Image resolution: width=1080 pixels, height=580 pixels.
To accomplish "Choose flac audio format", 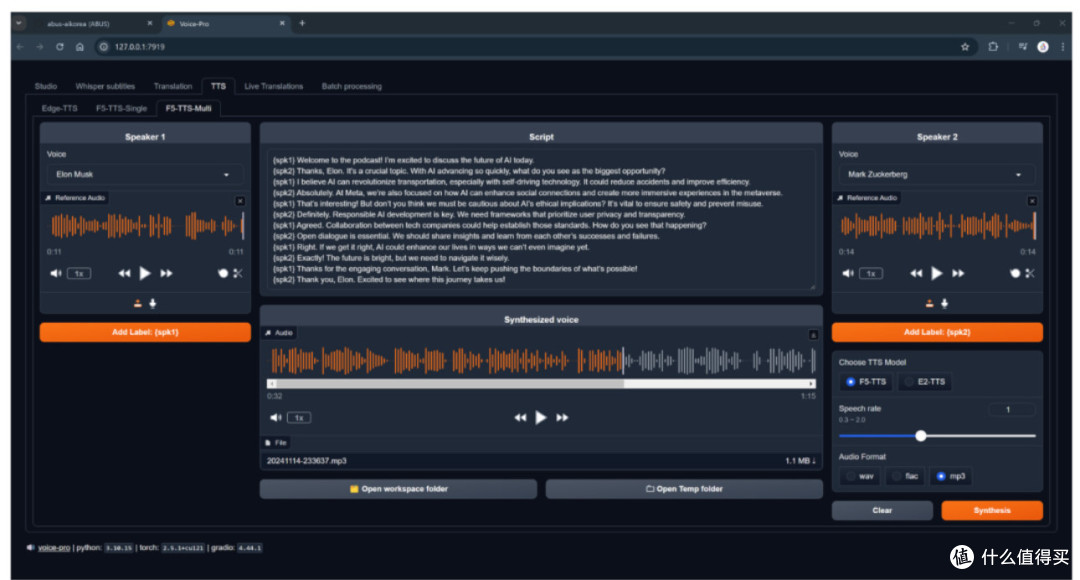I will [x=896, y=476].
